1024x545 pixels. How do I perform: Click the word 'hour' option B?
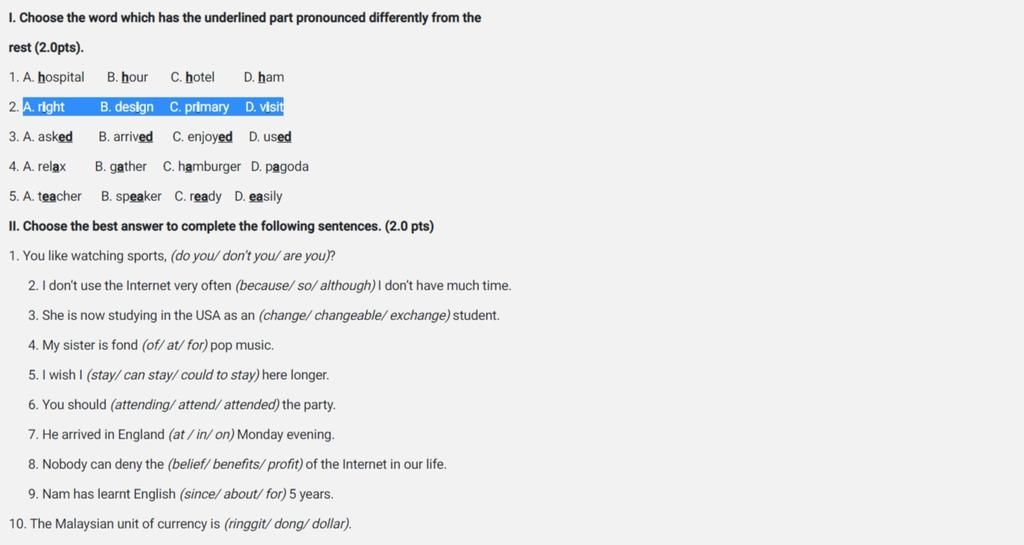[135, 77]
